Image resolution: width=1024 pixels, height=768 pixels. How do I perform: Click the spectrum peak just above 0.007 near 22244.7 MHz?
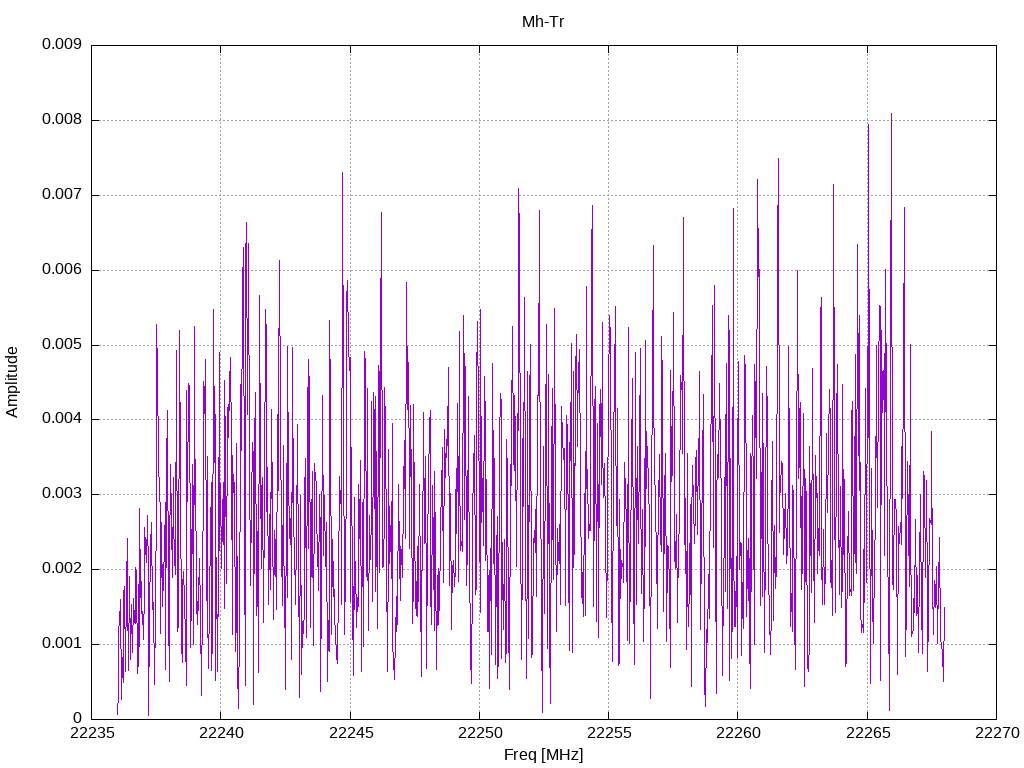(x=342, y=173)
